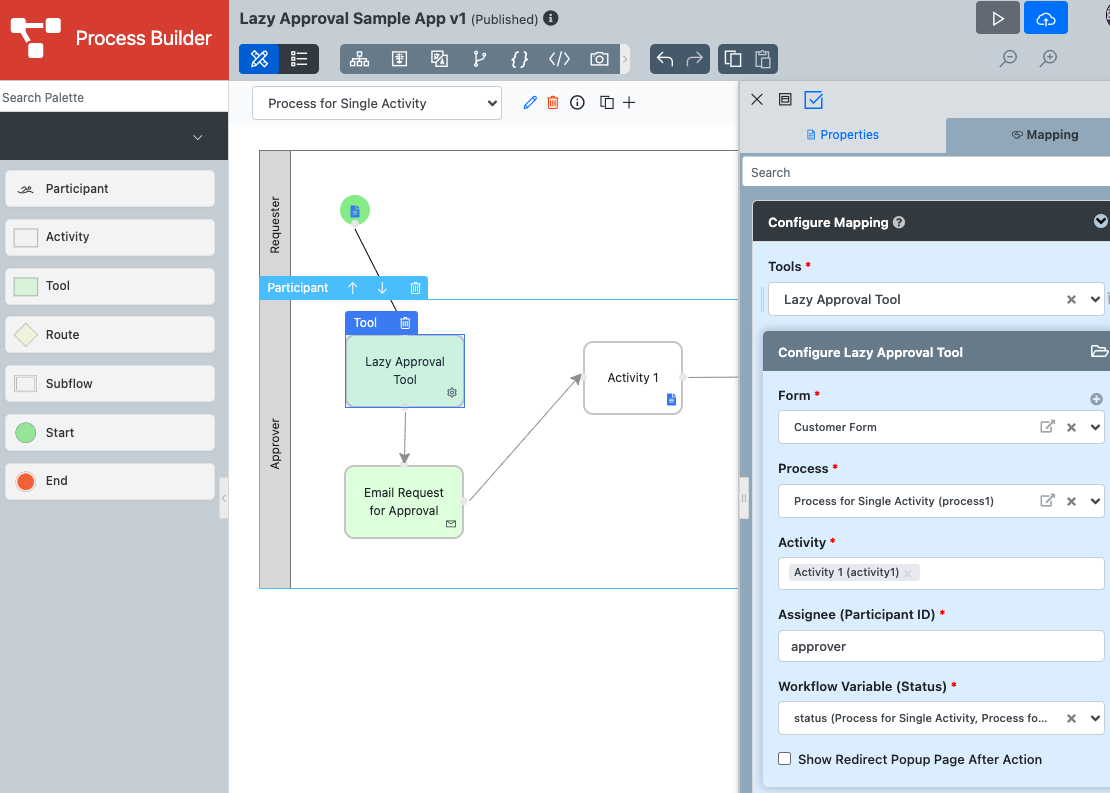Click the blue checkmark apply icon
The image size is (1110, 793).
[x=813, y=99]
